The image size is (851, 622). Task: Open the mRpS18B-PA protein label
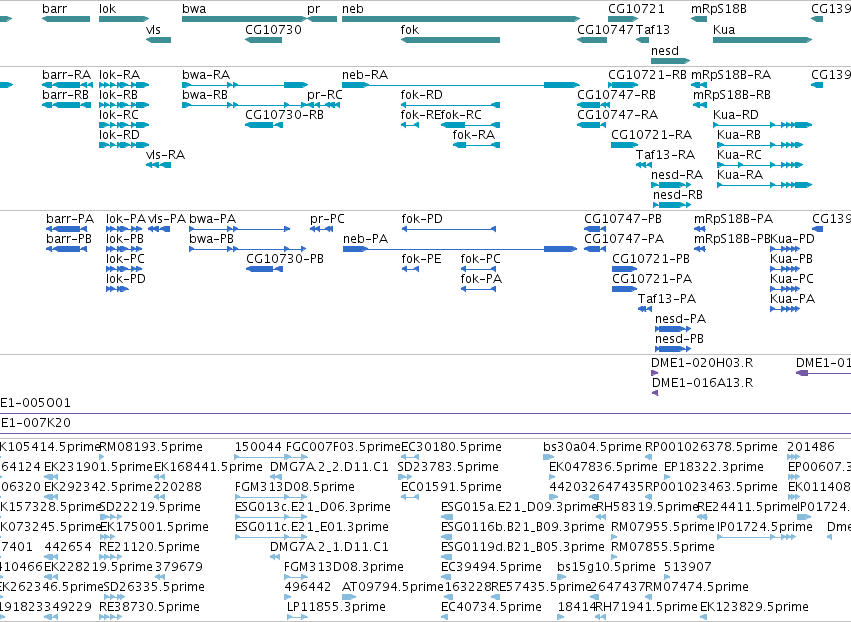[x=733, y=219]
